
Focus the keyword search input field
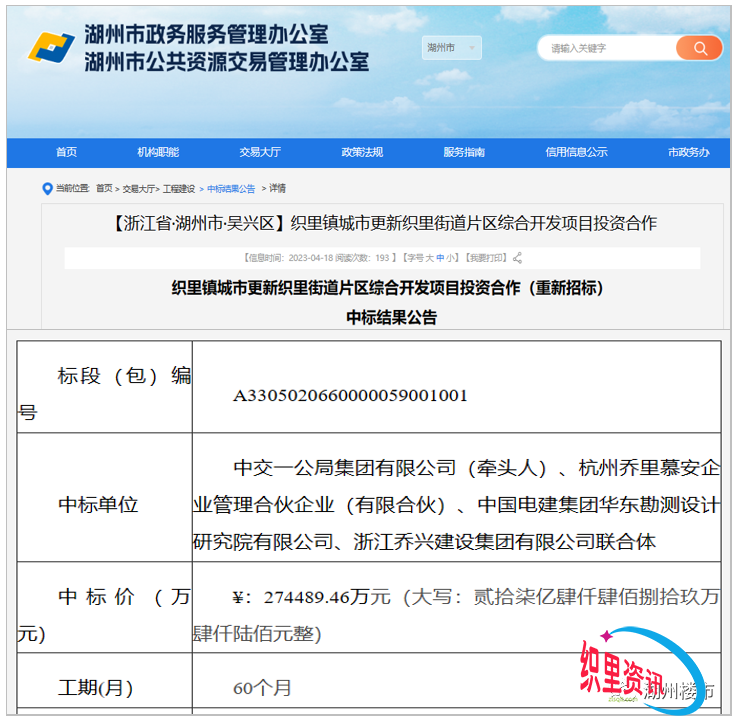607,48
